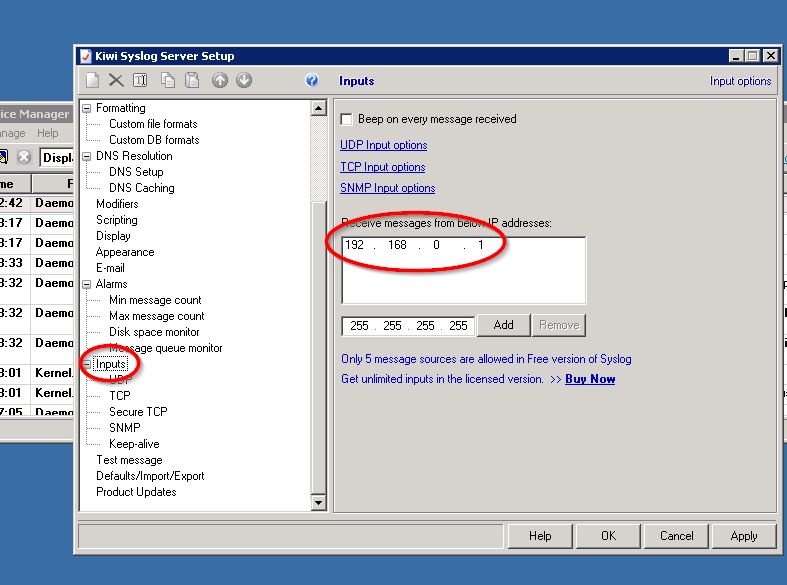This screenshot has width=787, height=585.
Task: Select Custom DB formats tree item
Action: point(154,140)
